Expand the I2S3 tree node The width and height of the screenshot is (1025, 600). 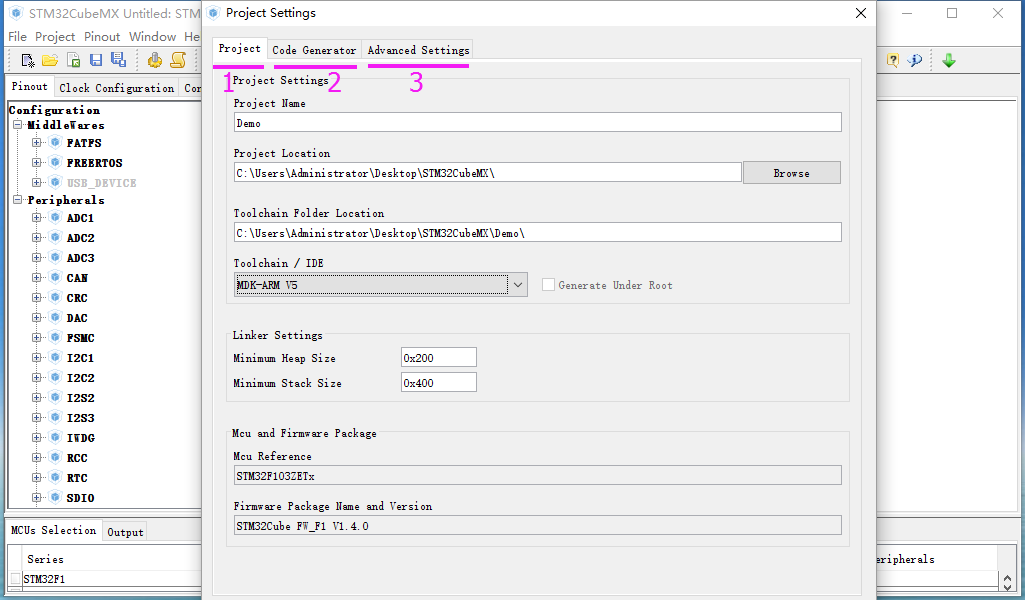37,418
